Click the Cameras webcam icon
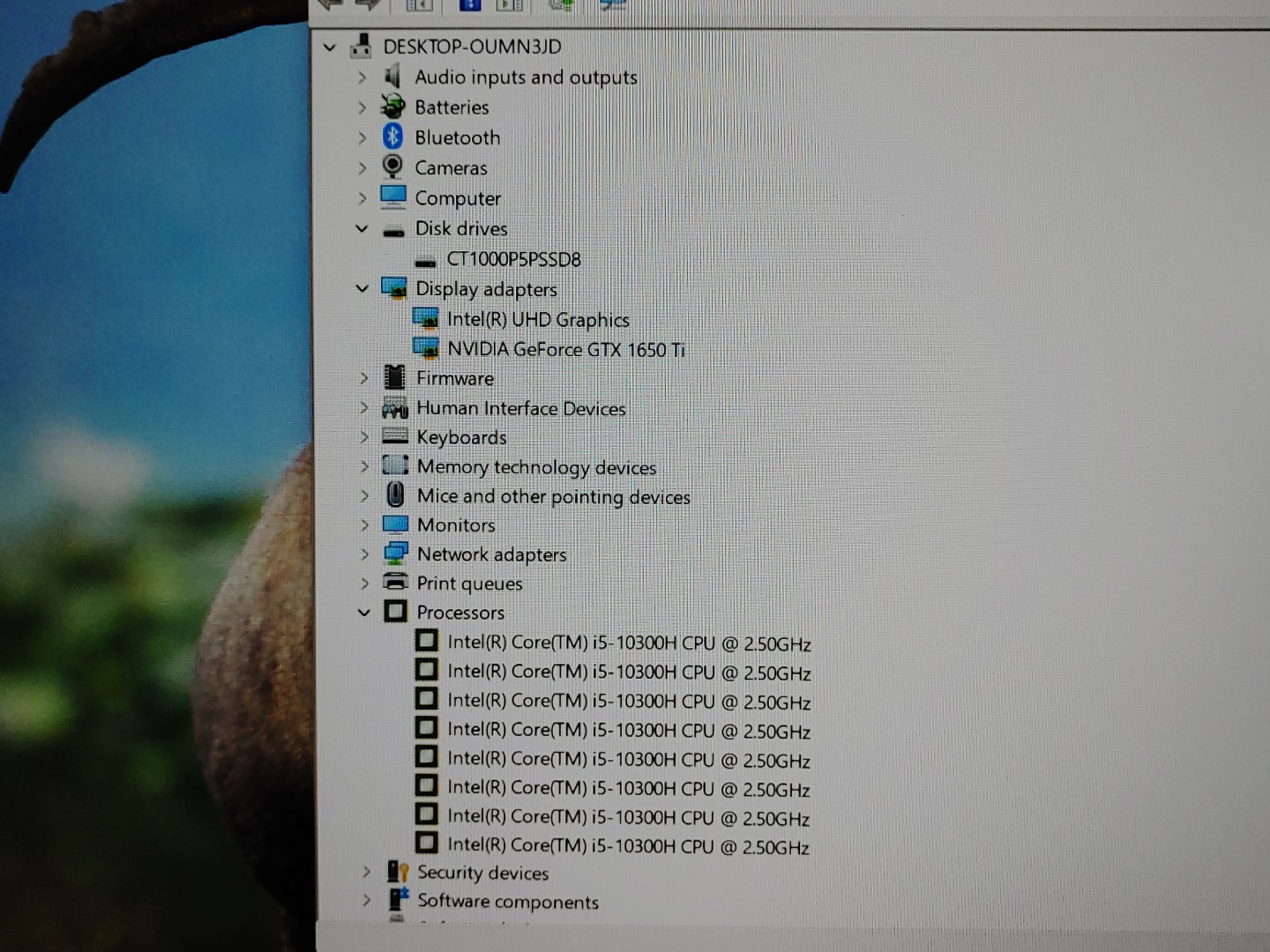 (392, 167)
